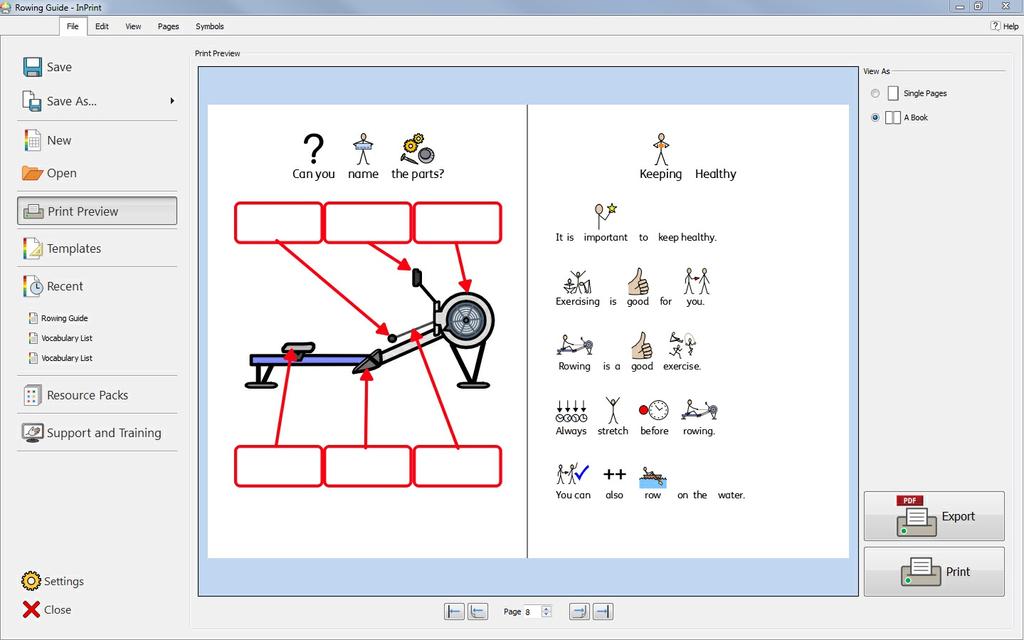Image resolution: width=1024 pixels, height=640 pixels.
Task: Click the Save As icon
Action: 32,101
